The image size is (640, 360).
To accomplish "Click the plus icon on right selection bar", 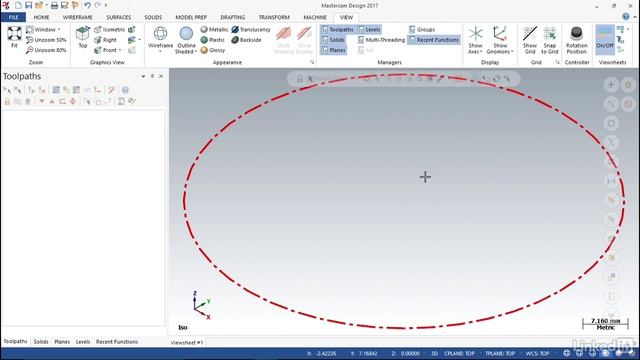I will [611, 84].
